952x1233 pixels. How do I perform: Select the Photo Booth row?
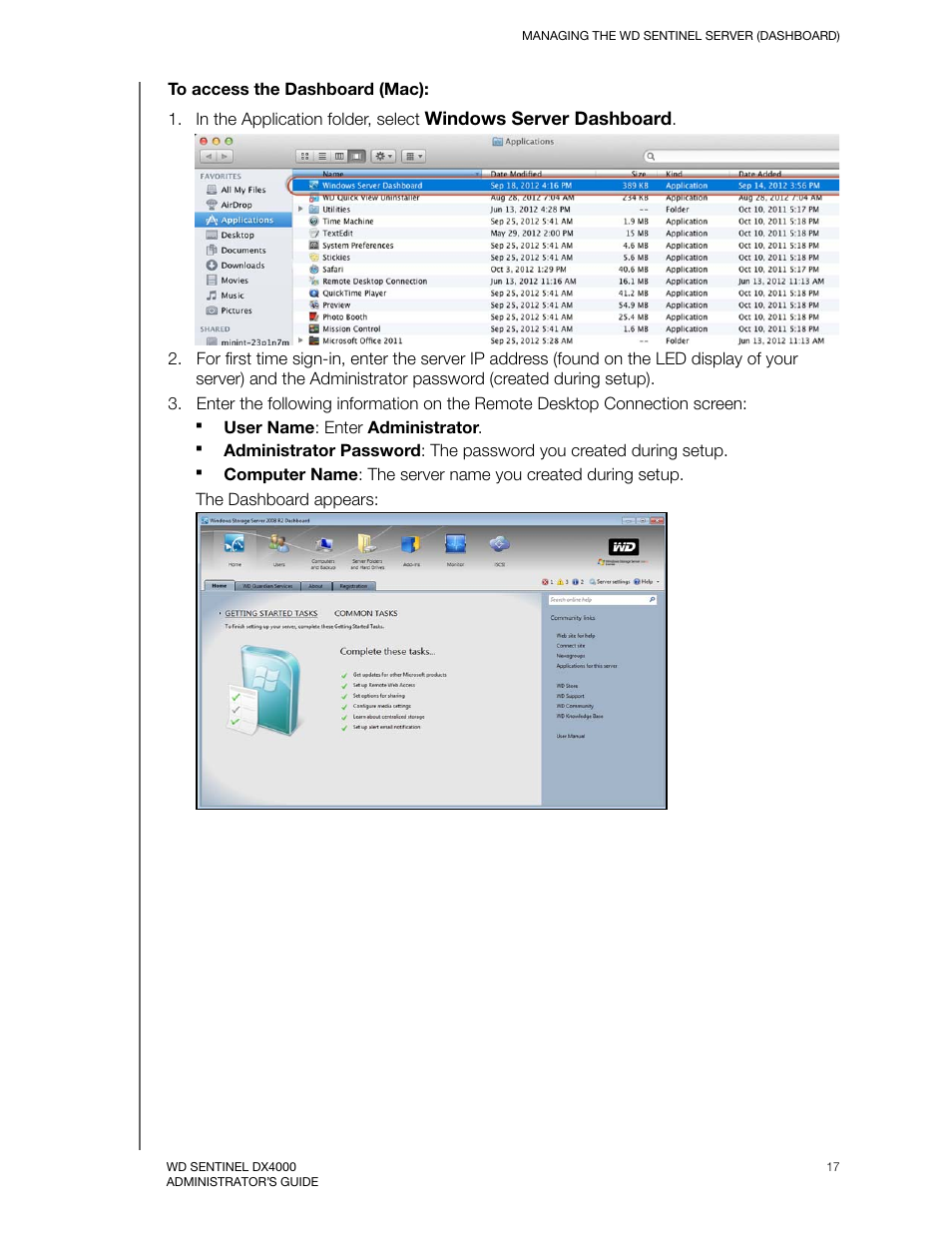click(x=566, y=317)
